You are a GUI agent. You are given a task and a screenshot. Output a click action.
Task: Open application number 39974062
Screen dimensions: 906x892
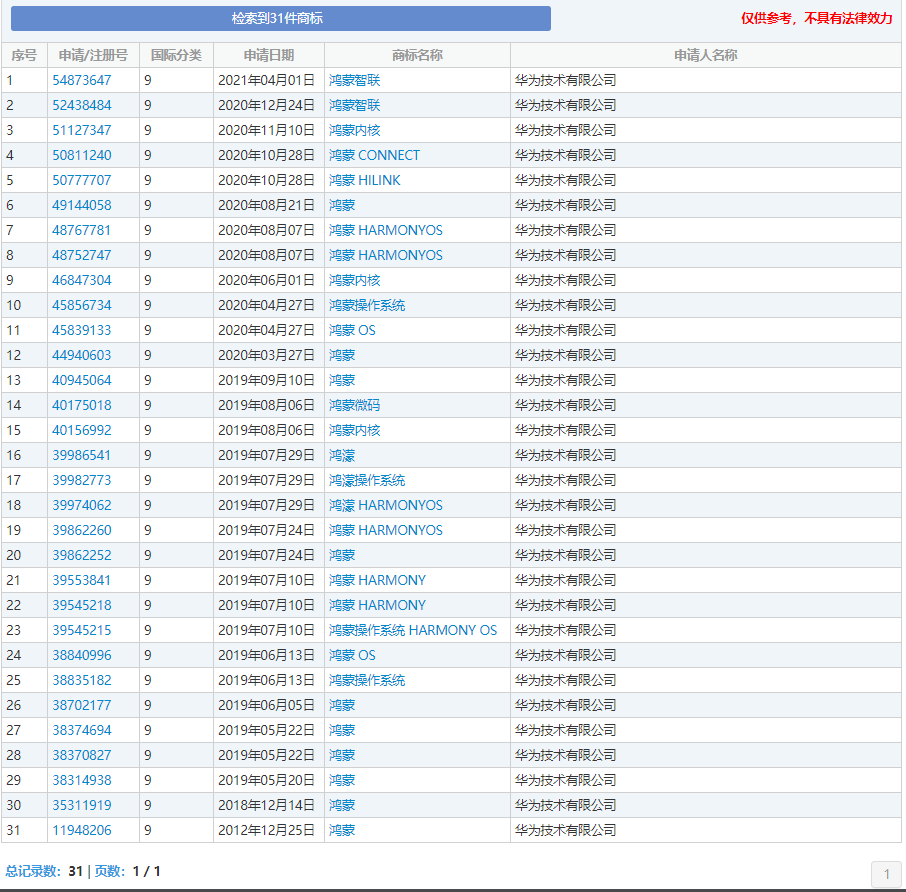pos(81,506)
